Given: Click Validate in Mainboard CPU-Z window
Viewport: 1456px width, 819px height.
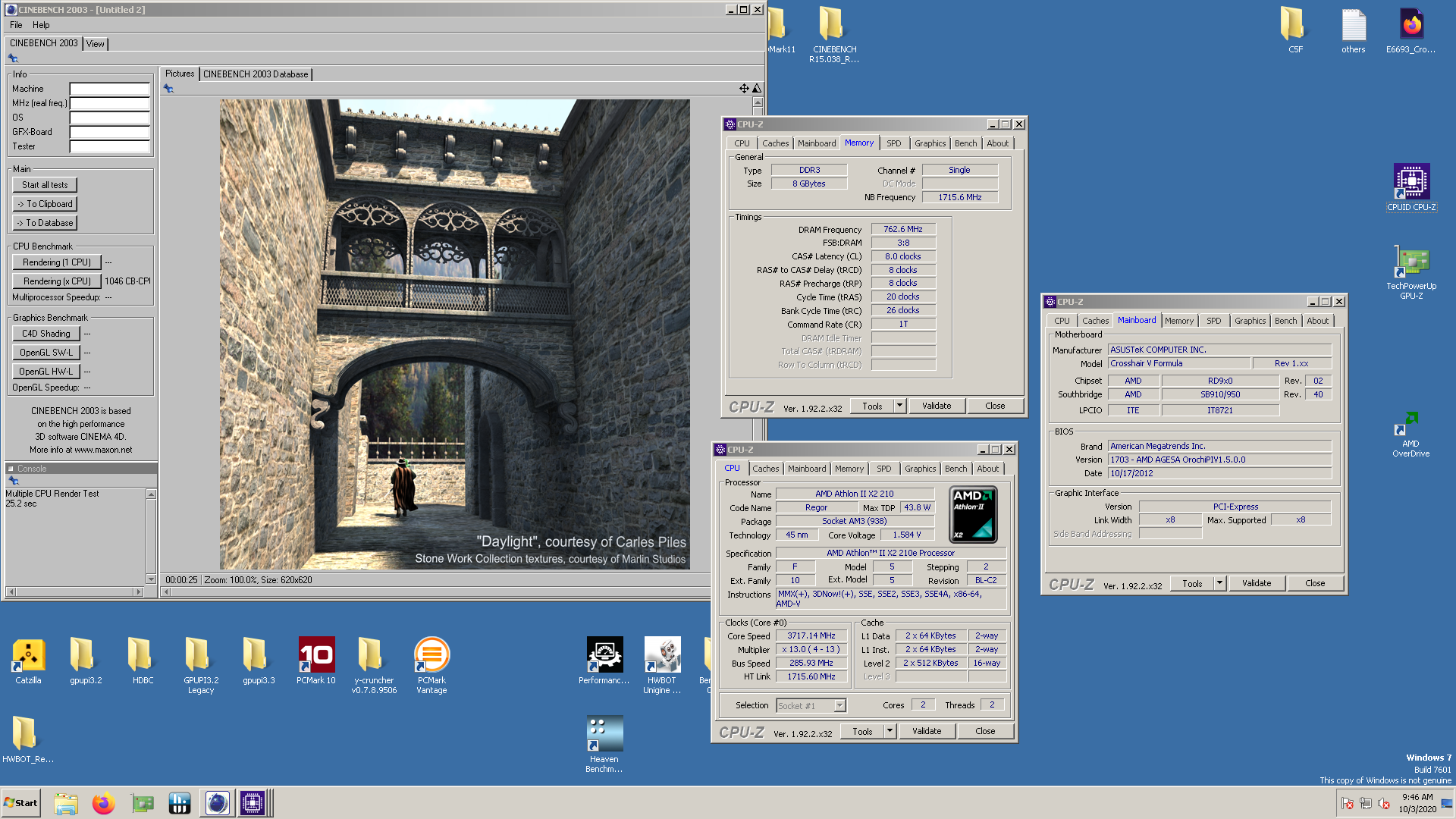Looking at the screenshot, I should tap(1257, 583).
